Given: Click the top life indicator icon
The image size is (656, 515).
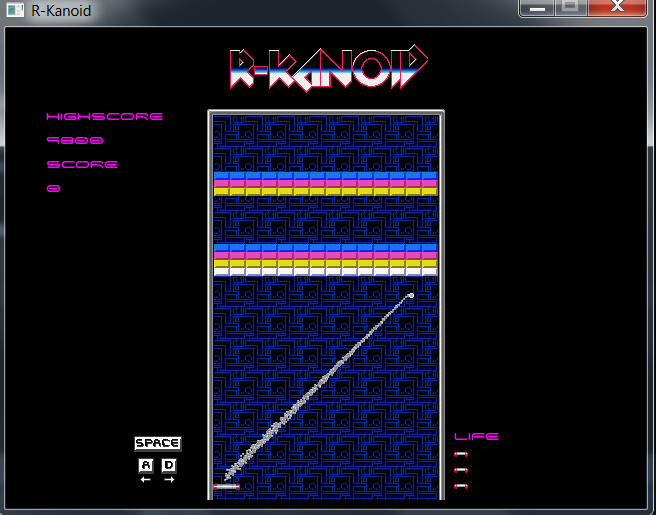Looking at the screenshot, I should [x=461, y=454].
